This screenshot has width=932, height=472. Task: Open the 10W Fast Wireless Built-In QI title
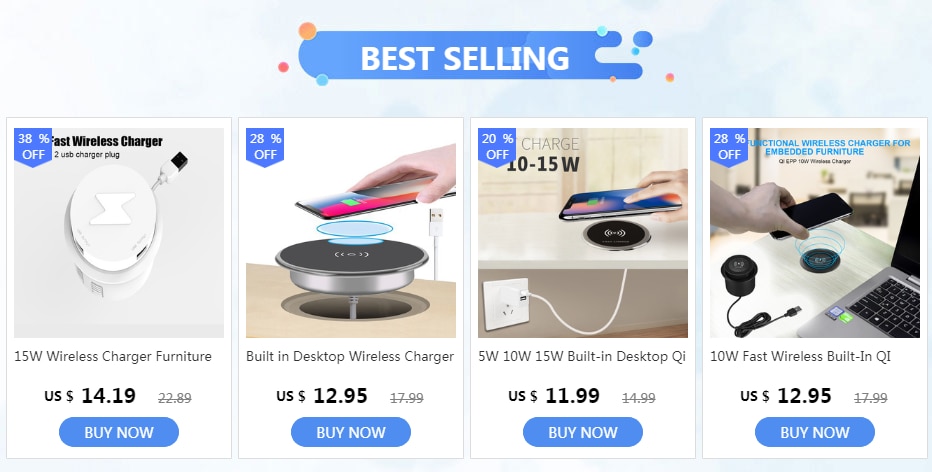[x=801, y=357]
